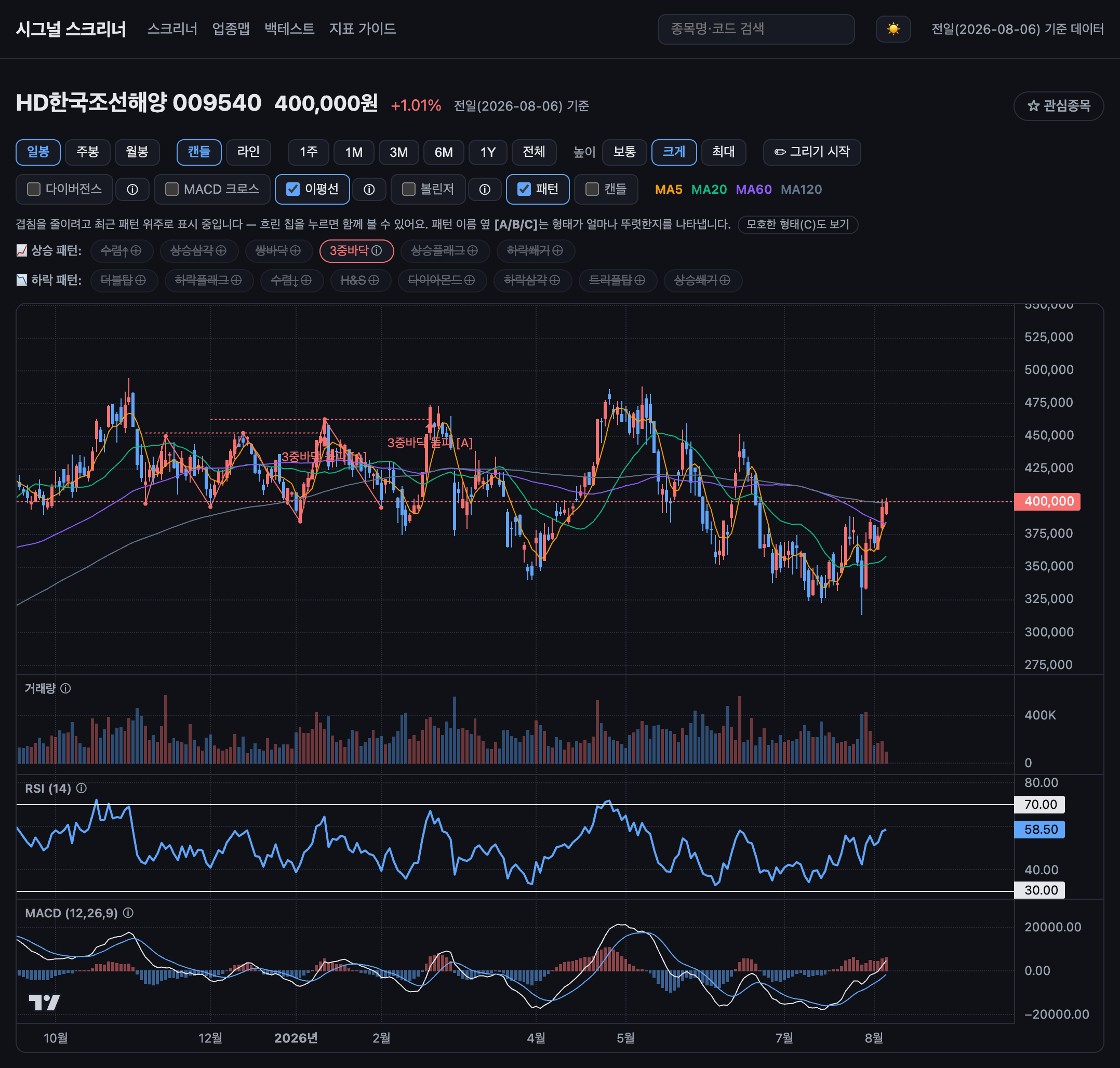Go home via 시그널 스크리너 logo
This screenshot has width=1120, height=1068.
(x=71, y=29)
